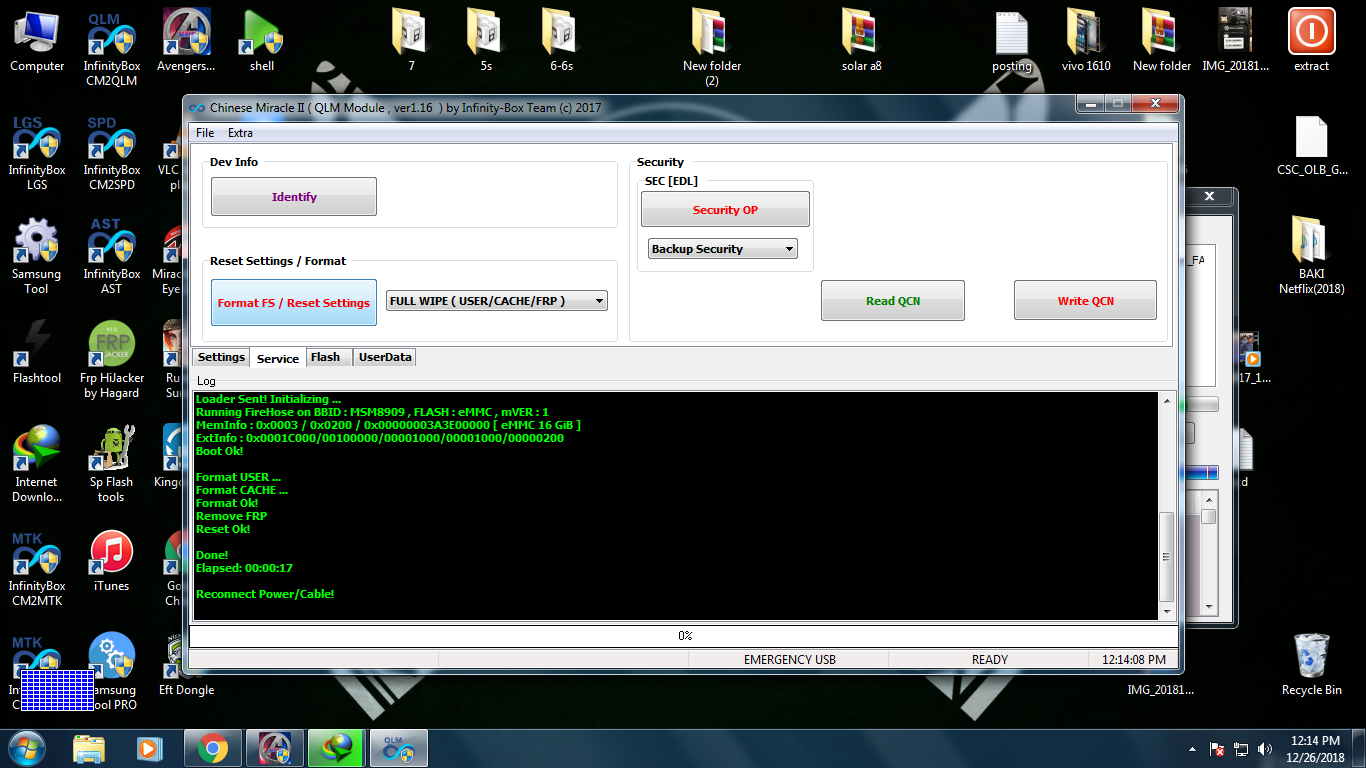The width and height of the screenshot is (1366, 768).
Task: Open the Extra menu
Action: 240,133
